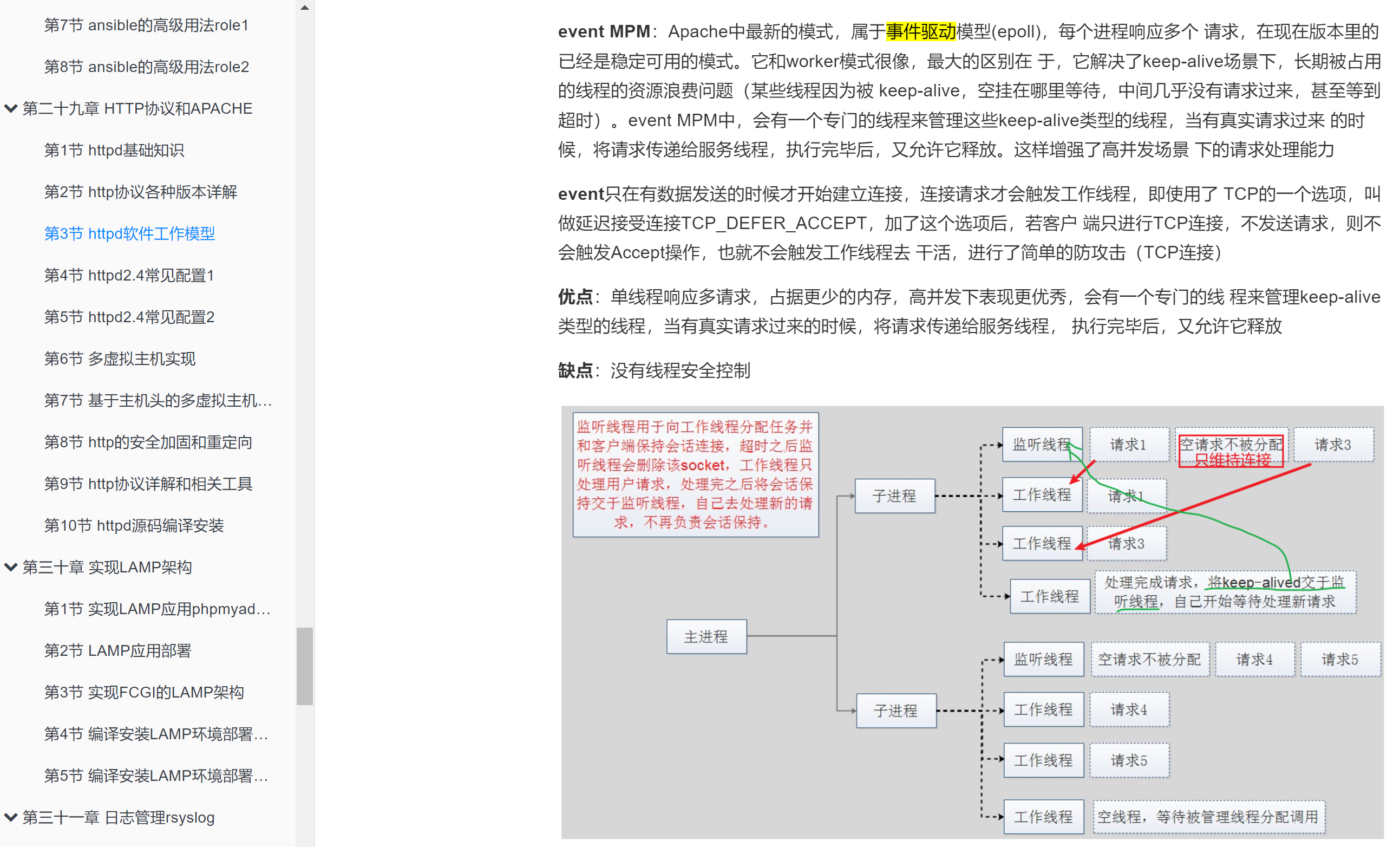
Task: Collapse chapter 第二十九章 HTTP协议和APACHE
Action: tap(11, 108)
